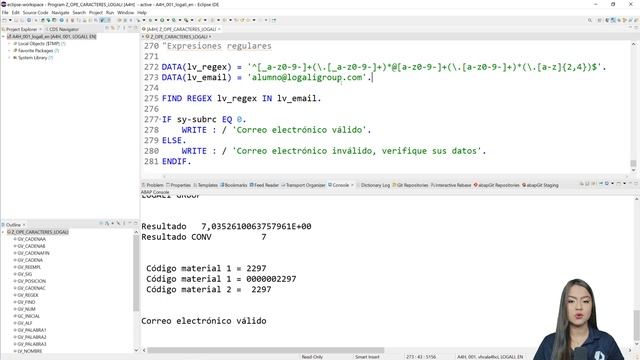Close the Project Explorer view
Screen dimensions: 640x360
click(40, 29)
